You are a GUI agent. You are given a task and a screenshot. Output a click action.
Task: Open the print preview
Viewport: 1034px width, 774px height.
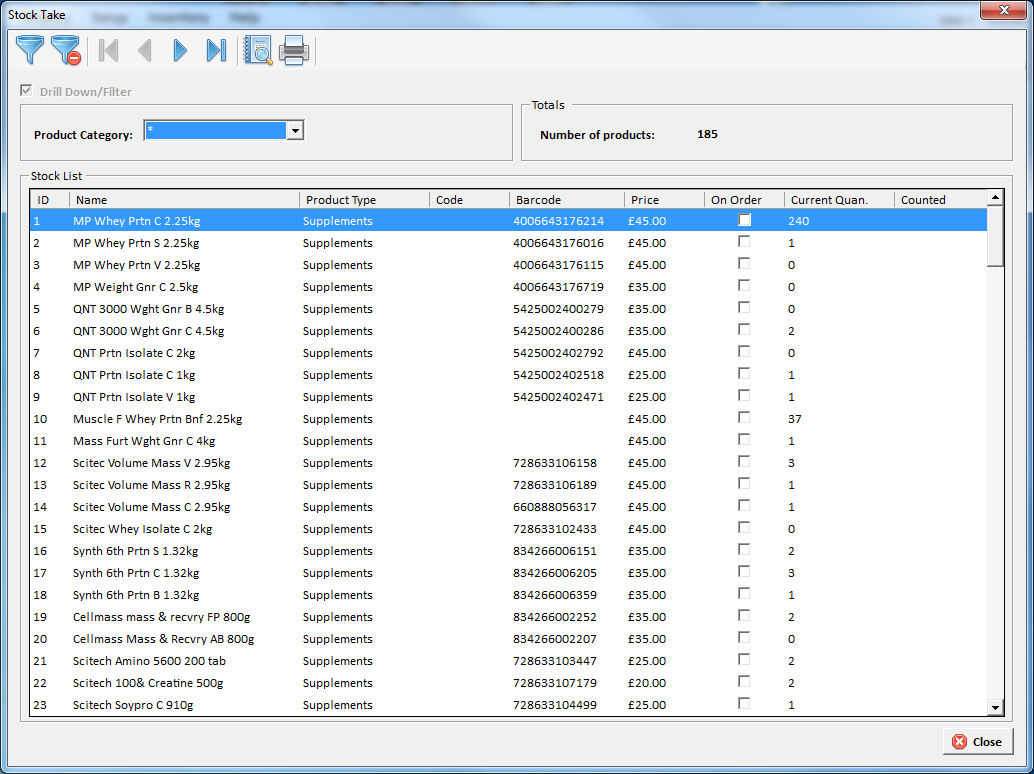(258, 50)
